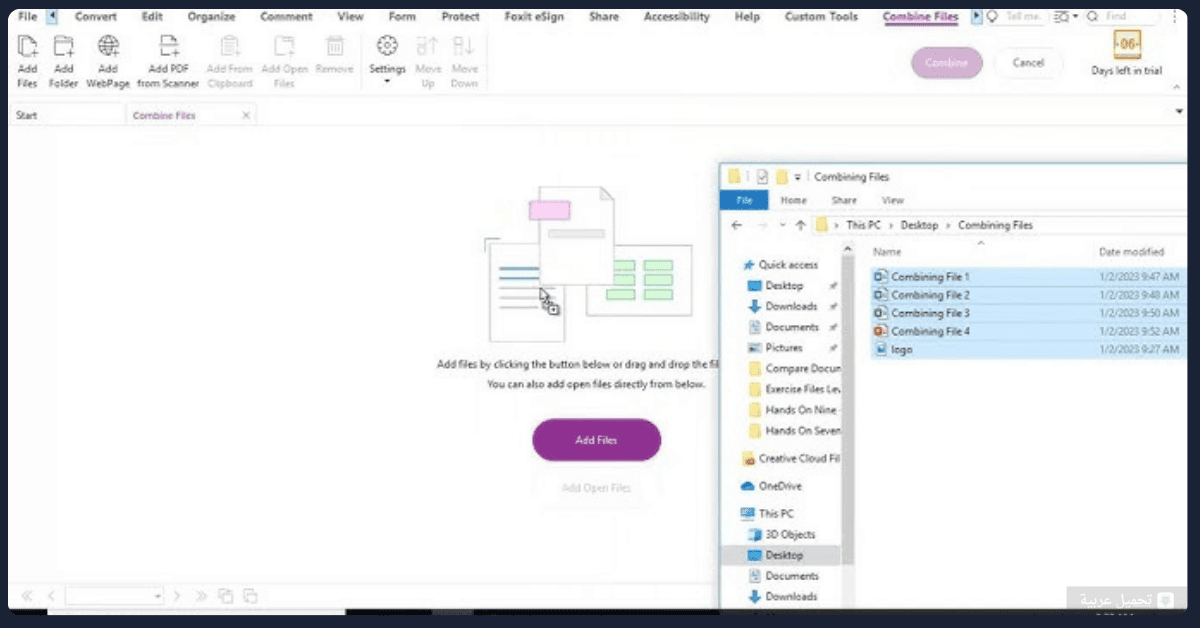1200x628 pixels.
Task: Open the Compare Documents folder in Quick access
Action: coord(794,368)
